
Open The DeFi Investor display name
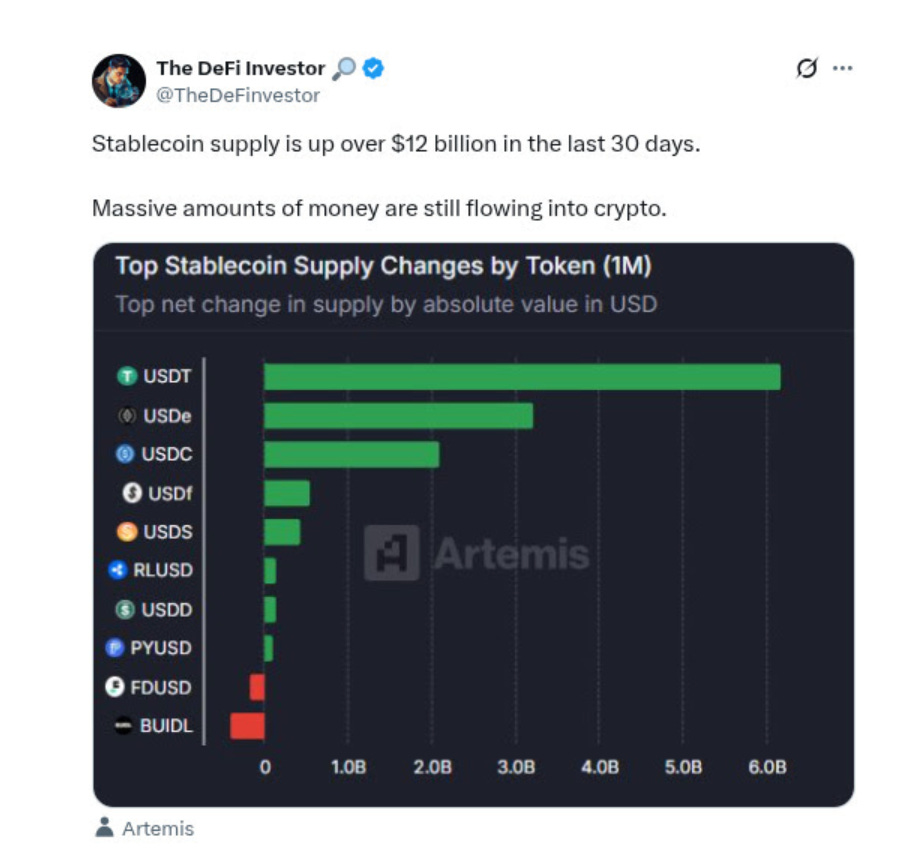(241, 68)
